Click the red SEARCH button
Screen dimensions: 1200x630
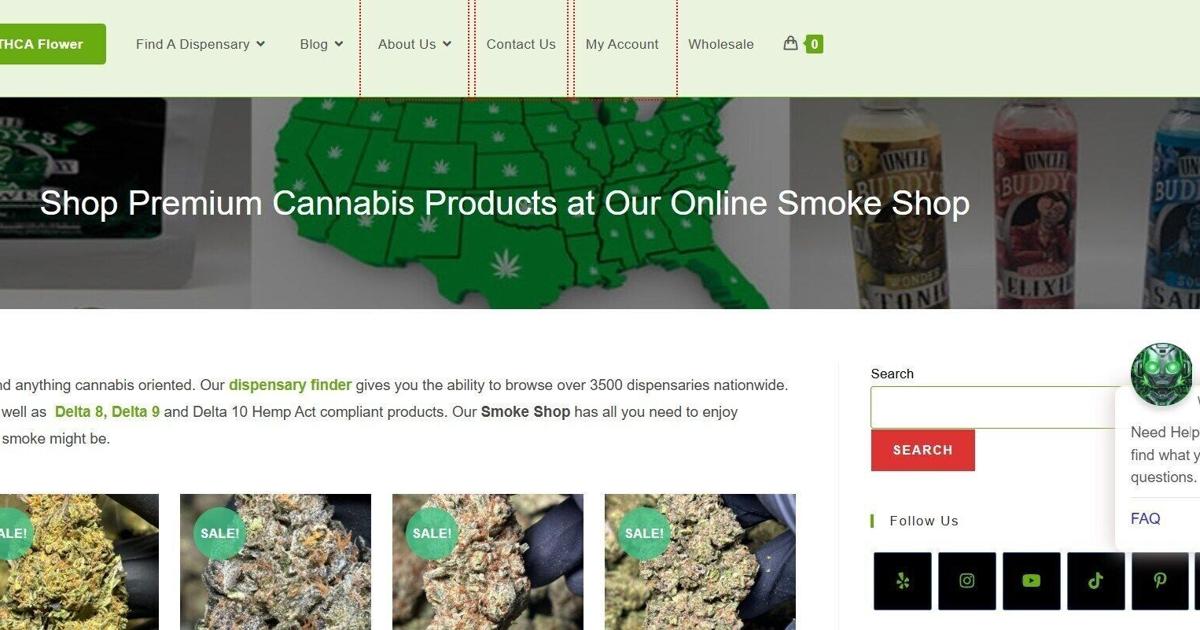click(923, 450)
